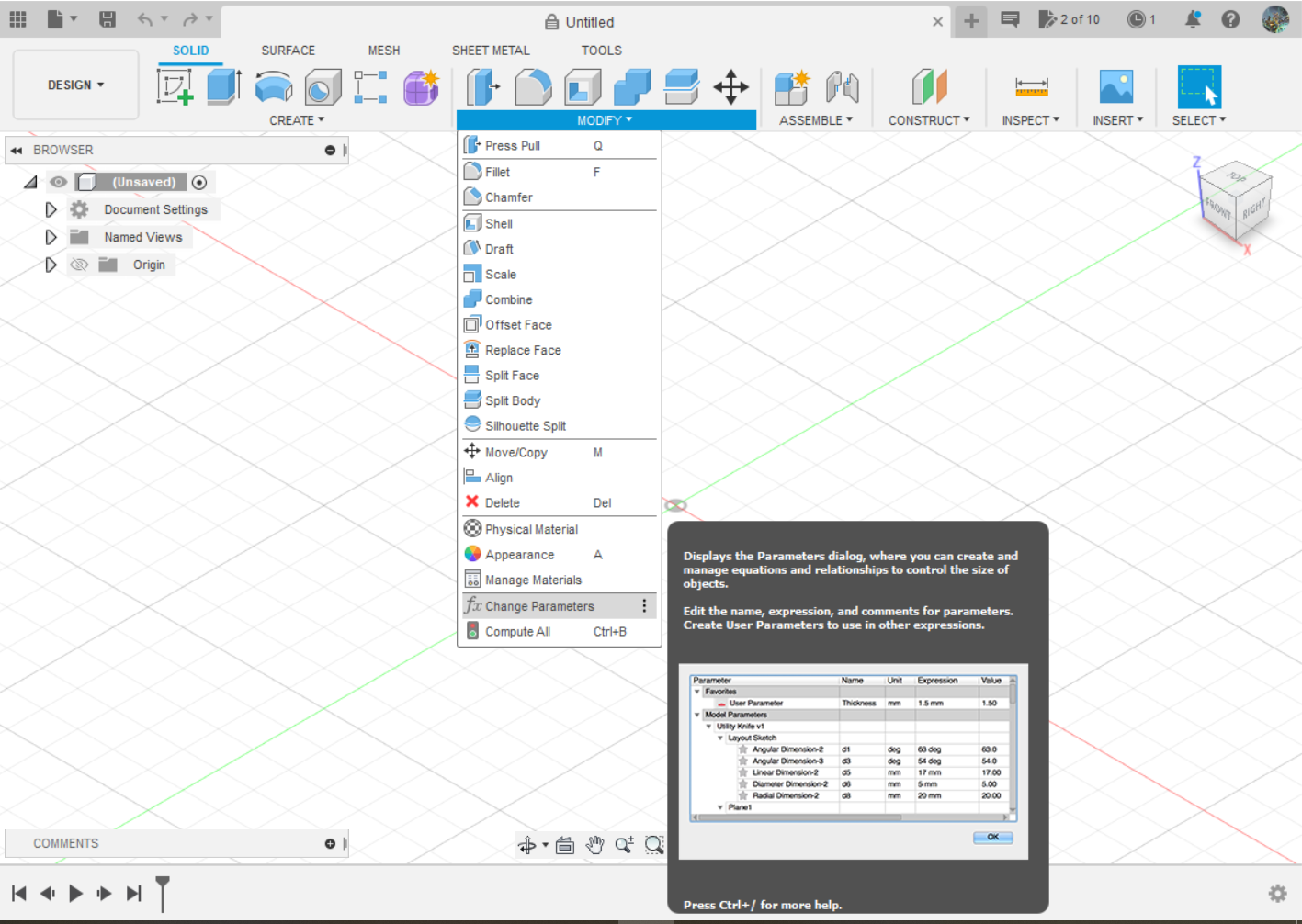
Task: Click the Joint tool icon
Action: click(x=842, y=87)
